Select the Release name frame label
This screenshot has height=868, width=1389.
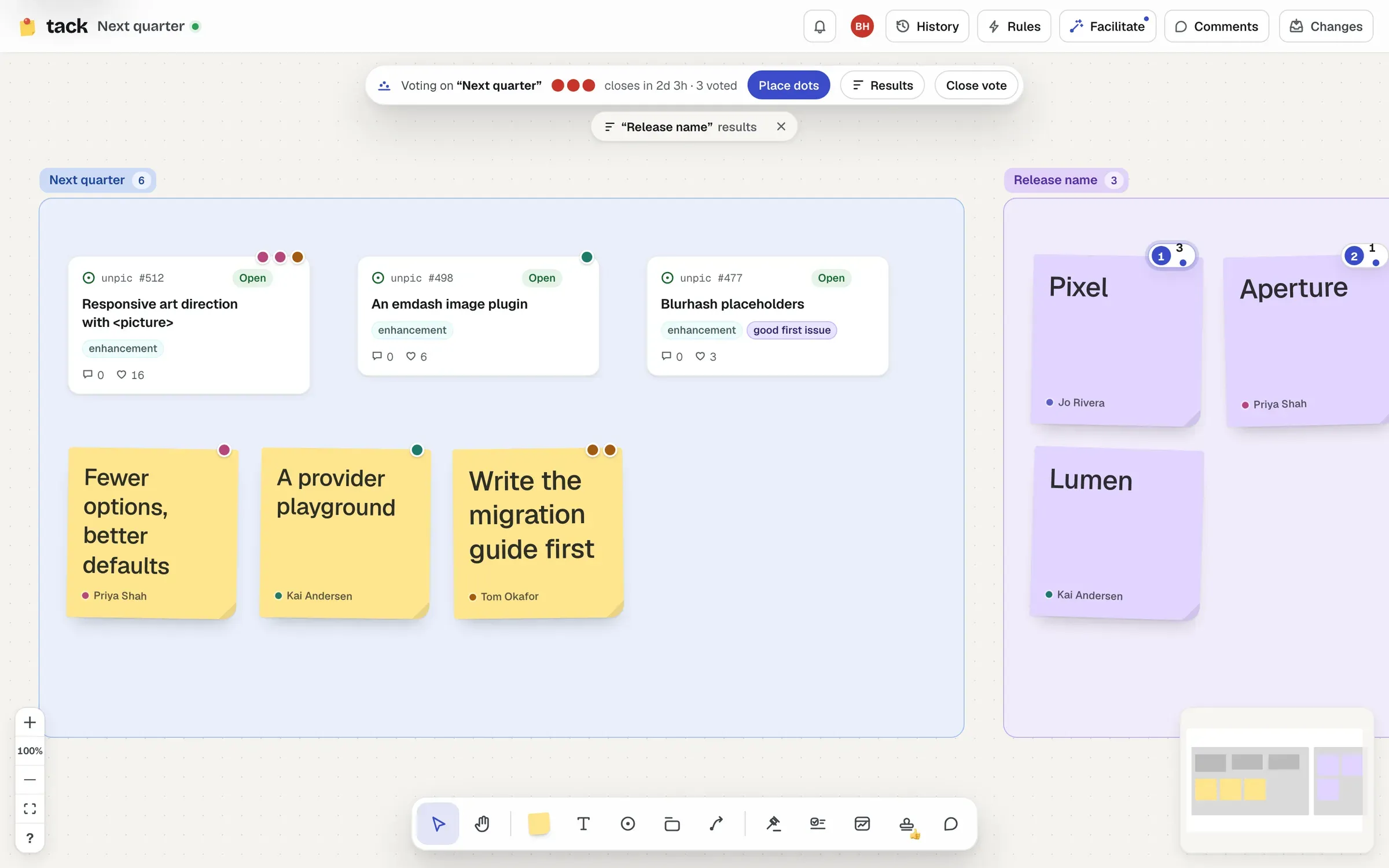tap(1065, 180)
